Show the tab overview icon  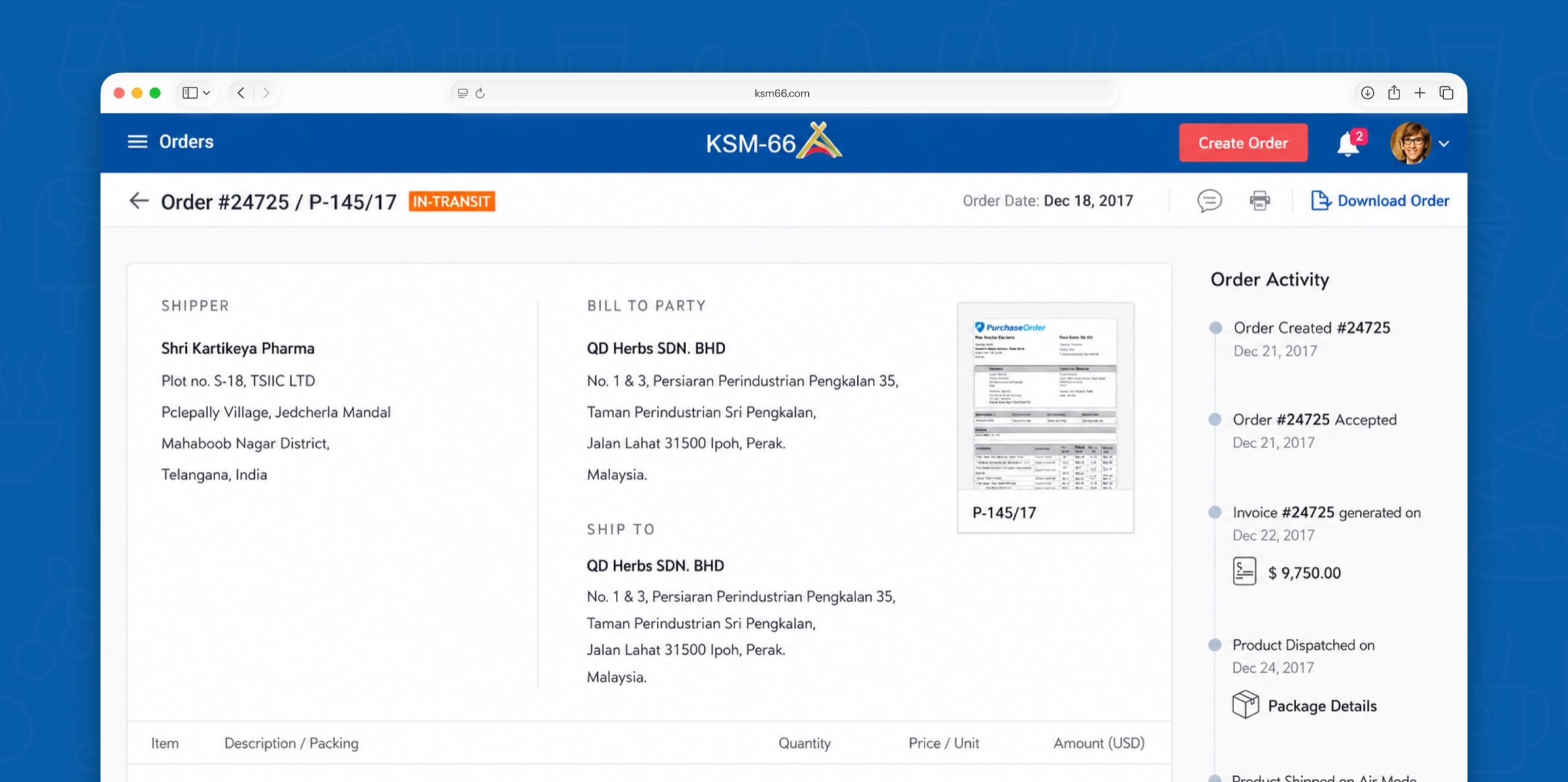[x=1446, y=93]
